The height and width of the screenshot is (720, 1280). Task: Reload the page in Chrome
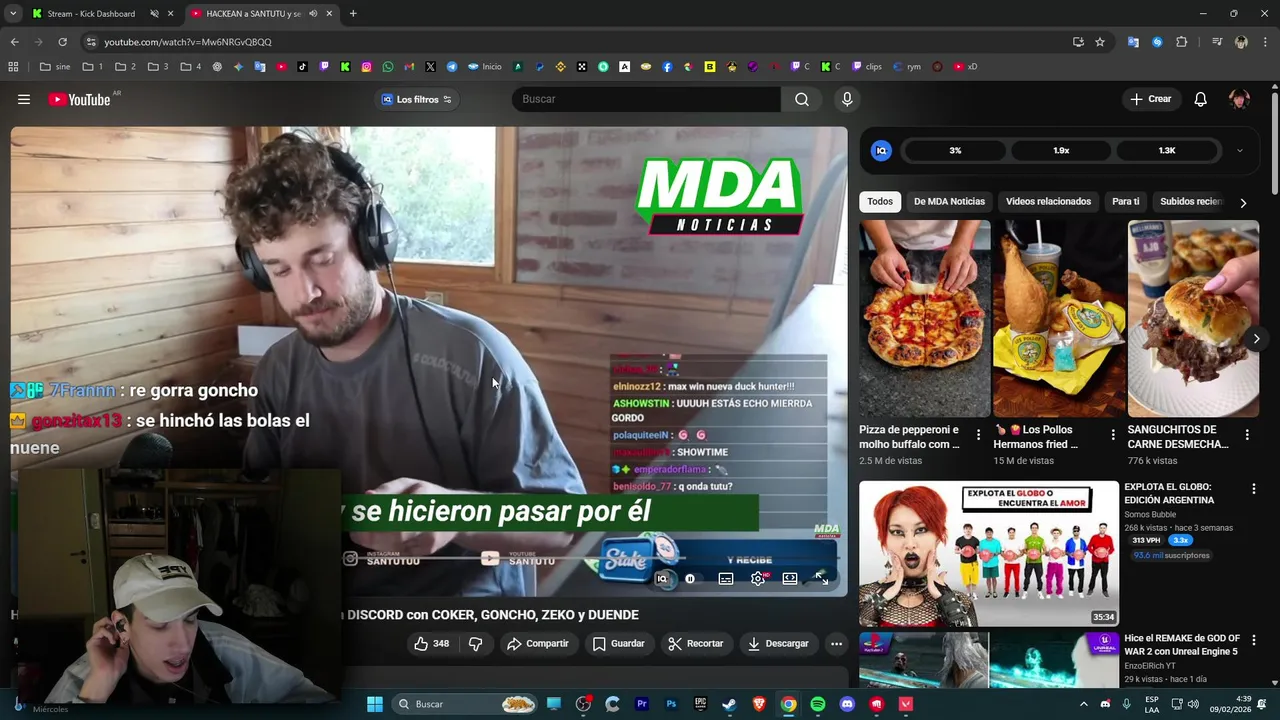point(62,42)
